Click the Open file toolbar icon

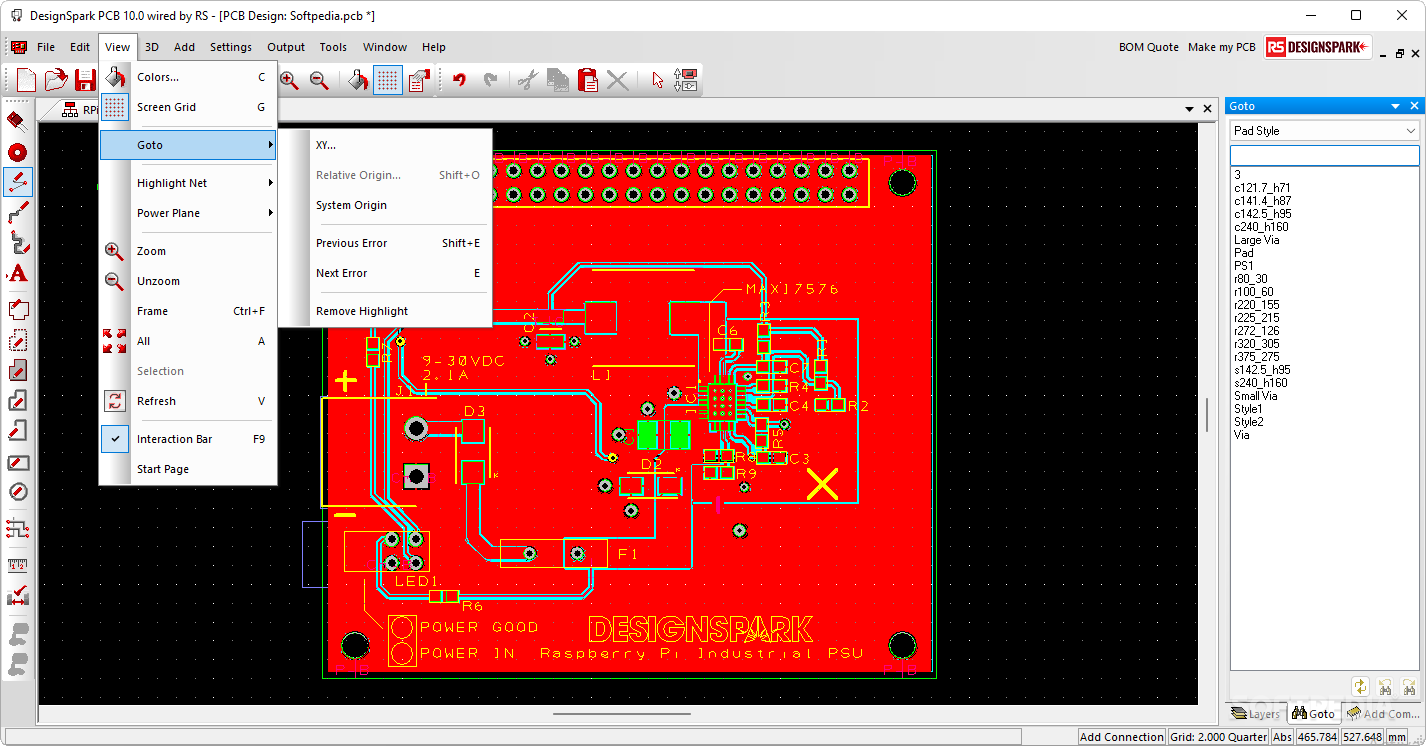tap(56, 80)
